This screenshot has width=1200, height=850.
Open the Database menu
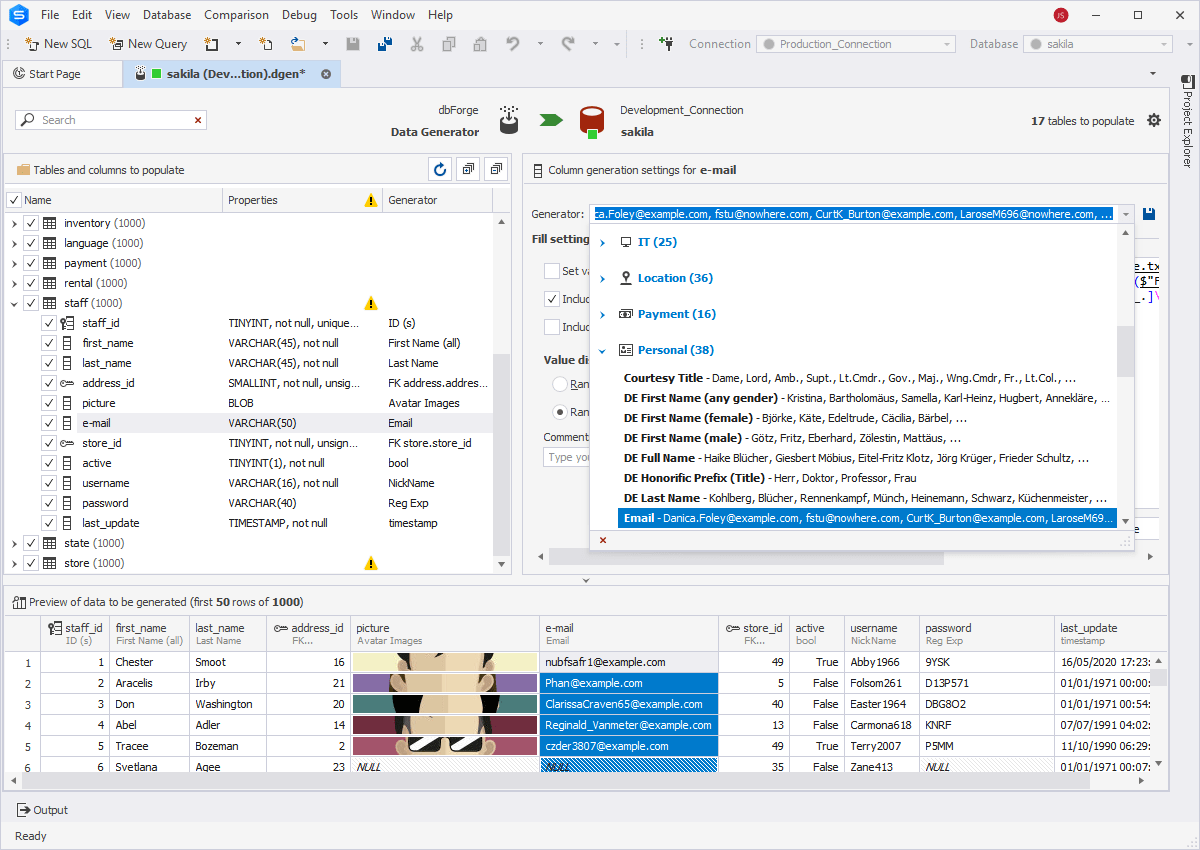[x=166, y=14]
